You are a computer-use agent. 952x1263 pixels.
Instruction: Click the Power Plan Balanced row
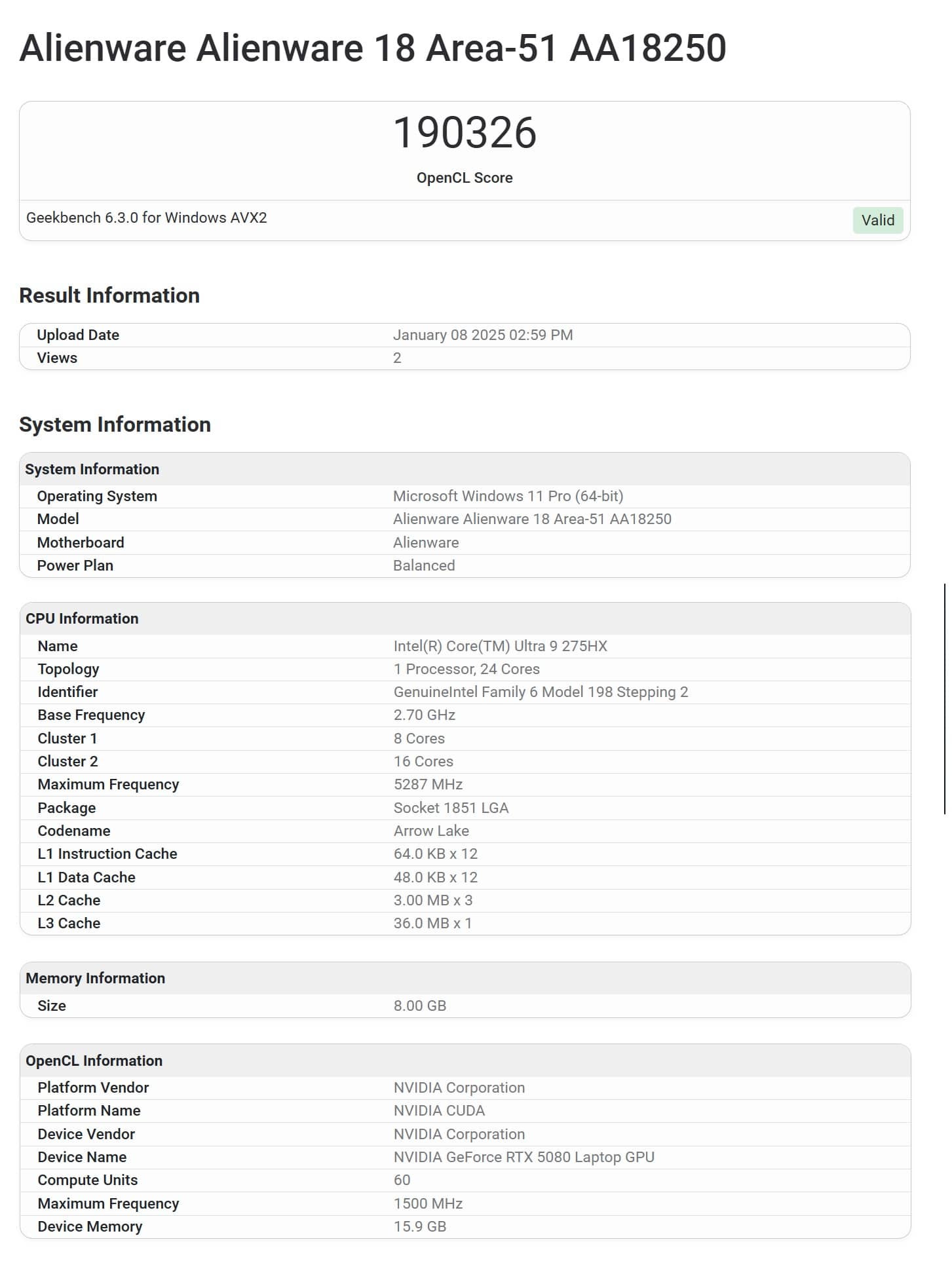pyautogui.click(x=465, y=565)
